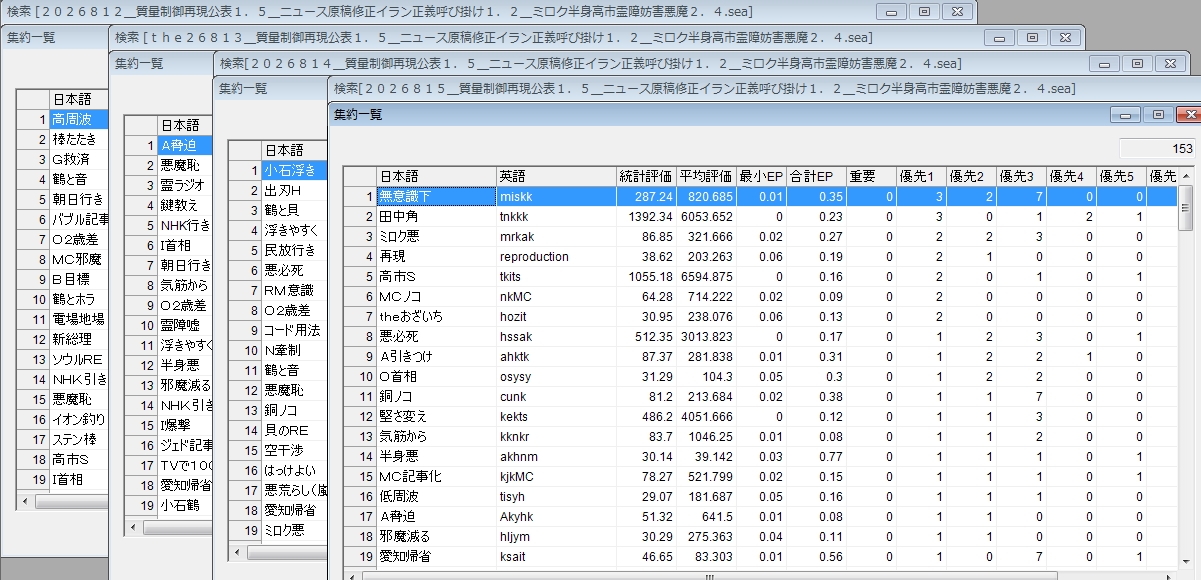Click the reproduction cell
The width and height of the screenshot is (1201, 580).
(x=555, y=257)
